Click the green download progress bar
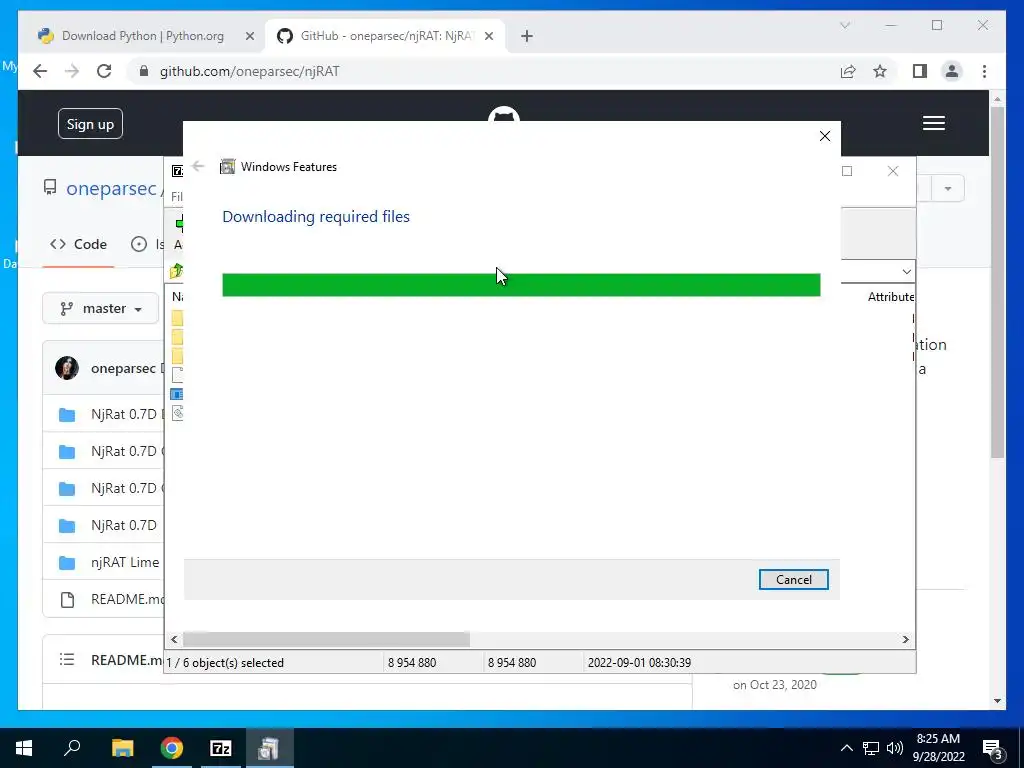The width and height of the screenshot is (1024, 768). [x=521, y=285]
